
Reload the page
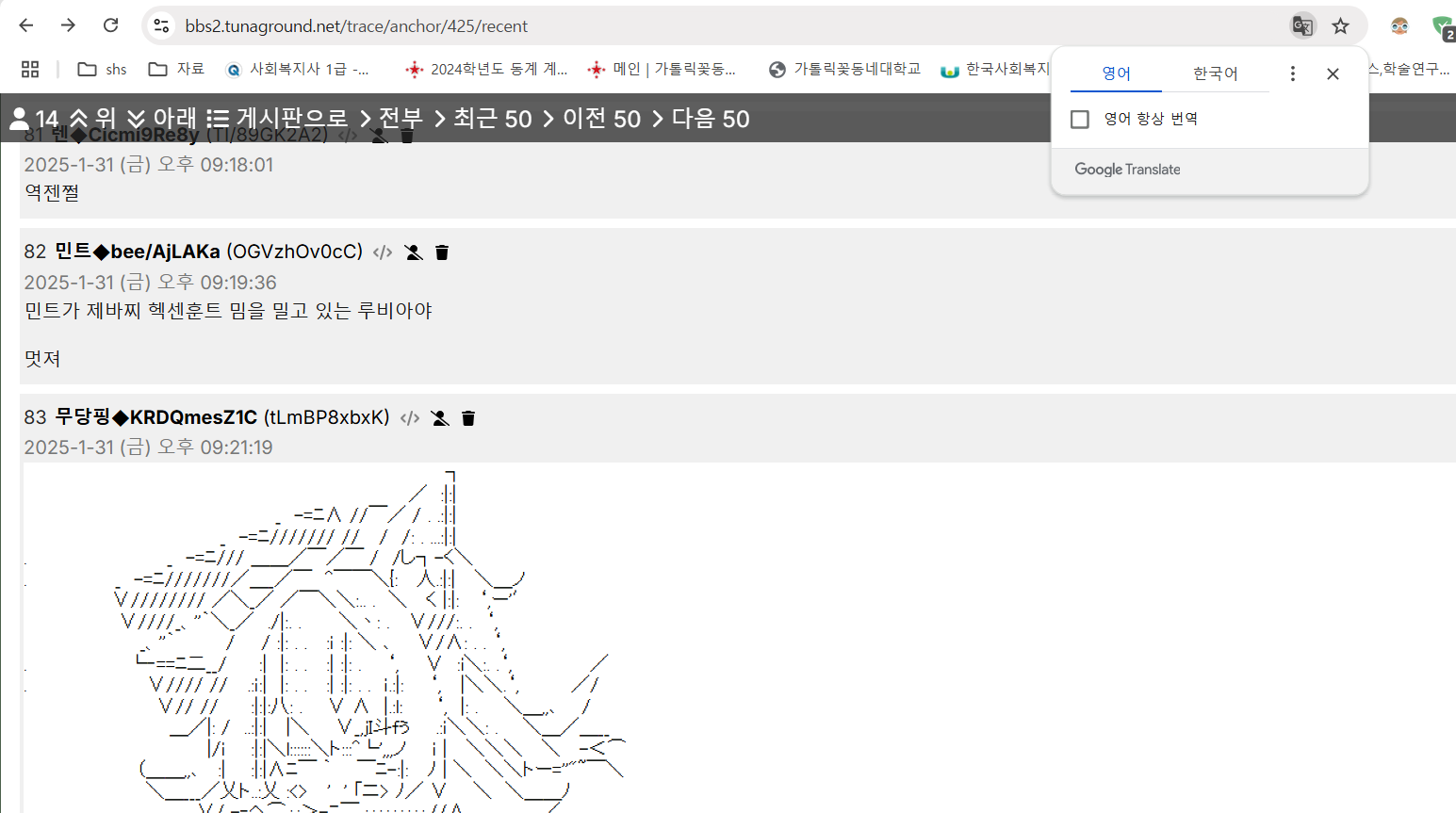point(111,25)
